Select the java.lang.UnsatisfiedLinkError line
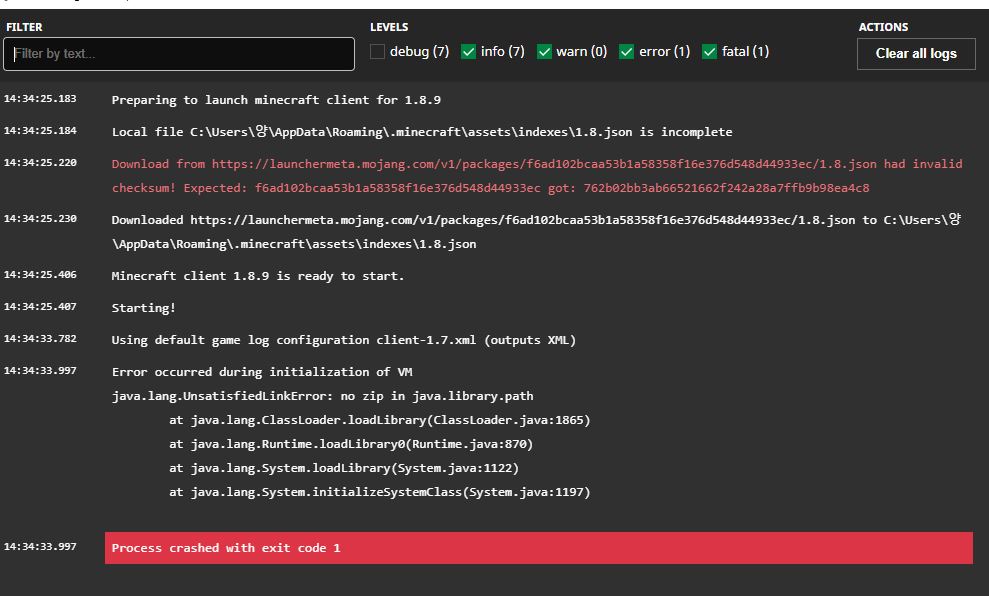The image size is (989, 596). coord(322,396)
